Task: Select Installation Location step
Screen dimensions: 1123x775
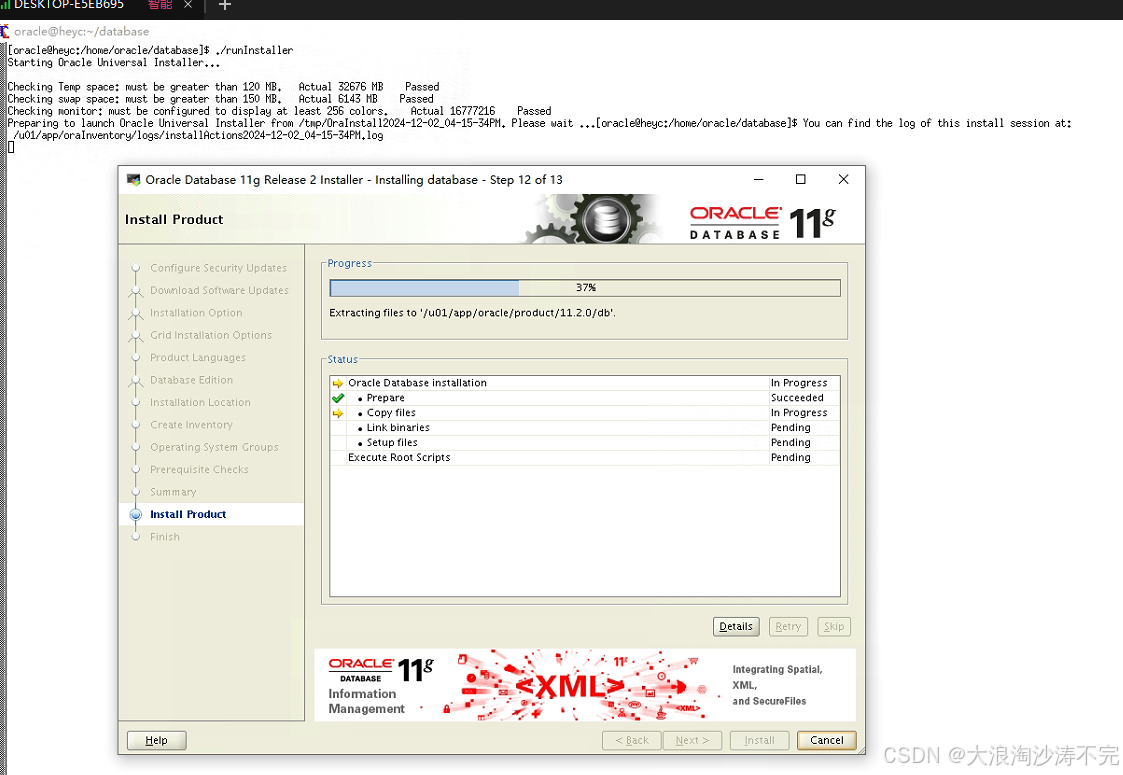Action: (201, 403)
